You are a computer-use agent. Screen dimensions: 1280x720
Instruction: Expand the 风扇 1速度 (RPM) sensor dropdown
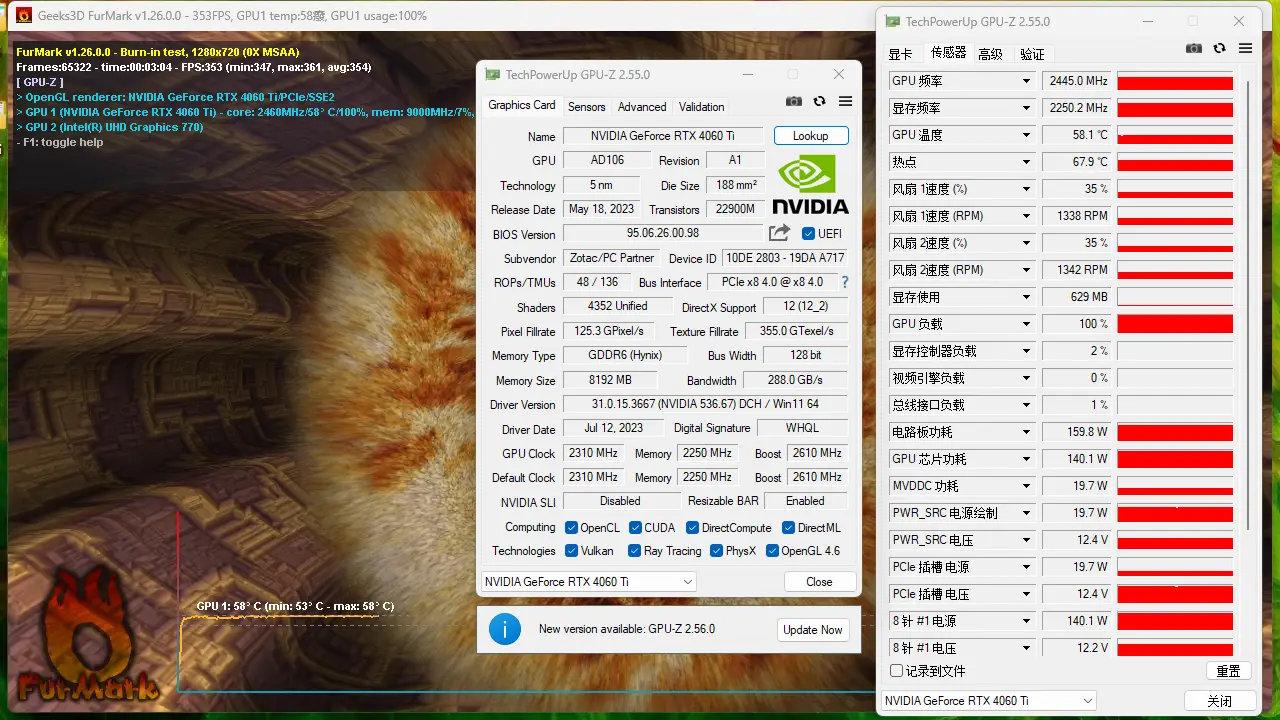[1026, 216]
